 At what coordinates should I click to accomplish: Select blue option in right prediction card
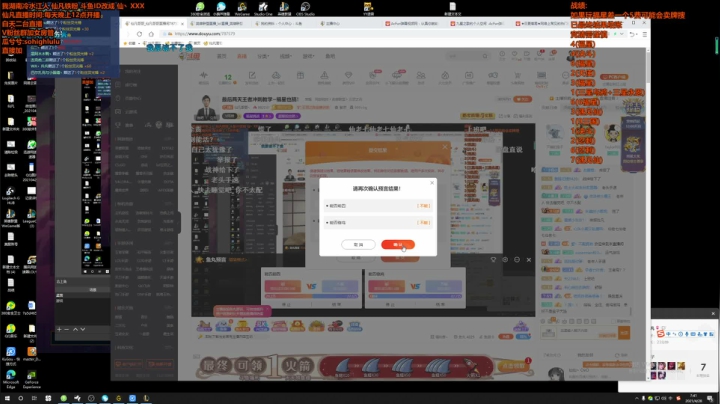coord(444,286)
